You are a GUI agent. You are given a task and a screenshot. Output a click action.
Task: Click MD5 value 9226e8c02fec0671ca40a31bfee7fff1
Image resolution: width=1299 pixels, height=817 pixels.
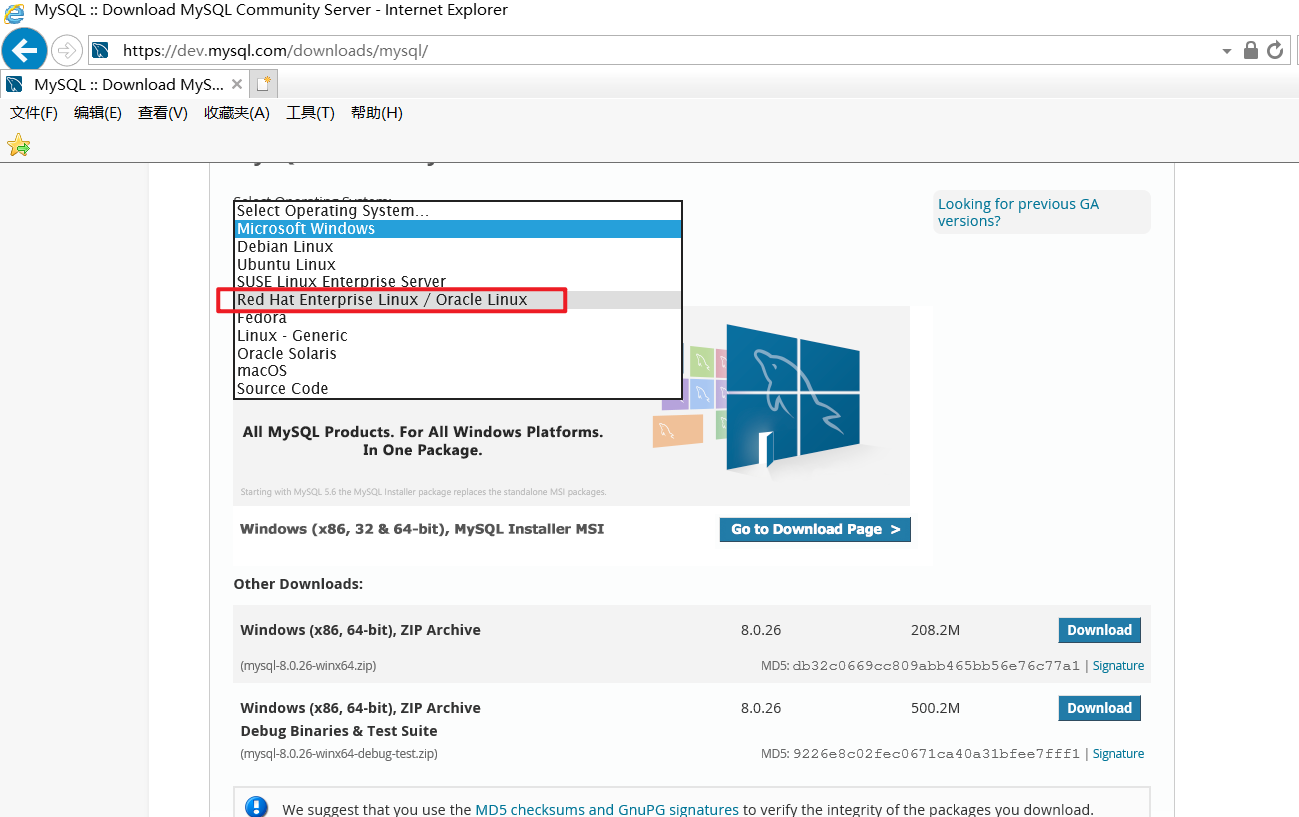pyautogui.click(x=936, y=754)
